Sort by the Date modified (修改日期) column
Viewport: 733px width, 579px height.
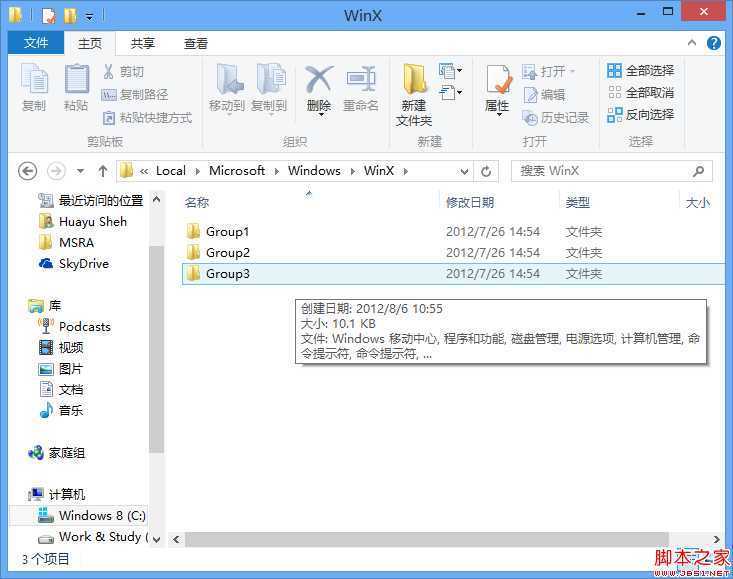click(470, 202)
